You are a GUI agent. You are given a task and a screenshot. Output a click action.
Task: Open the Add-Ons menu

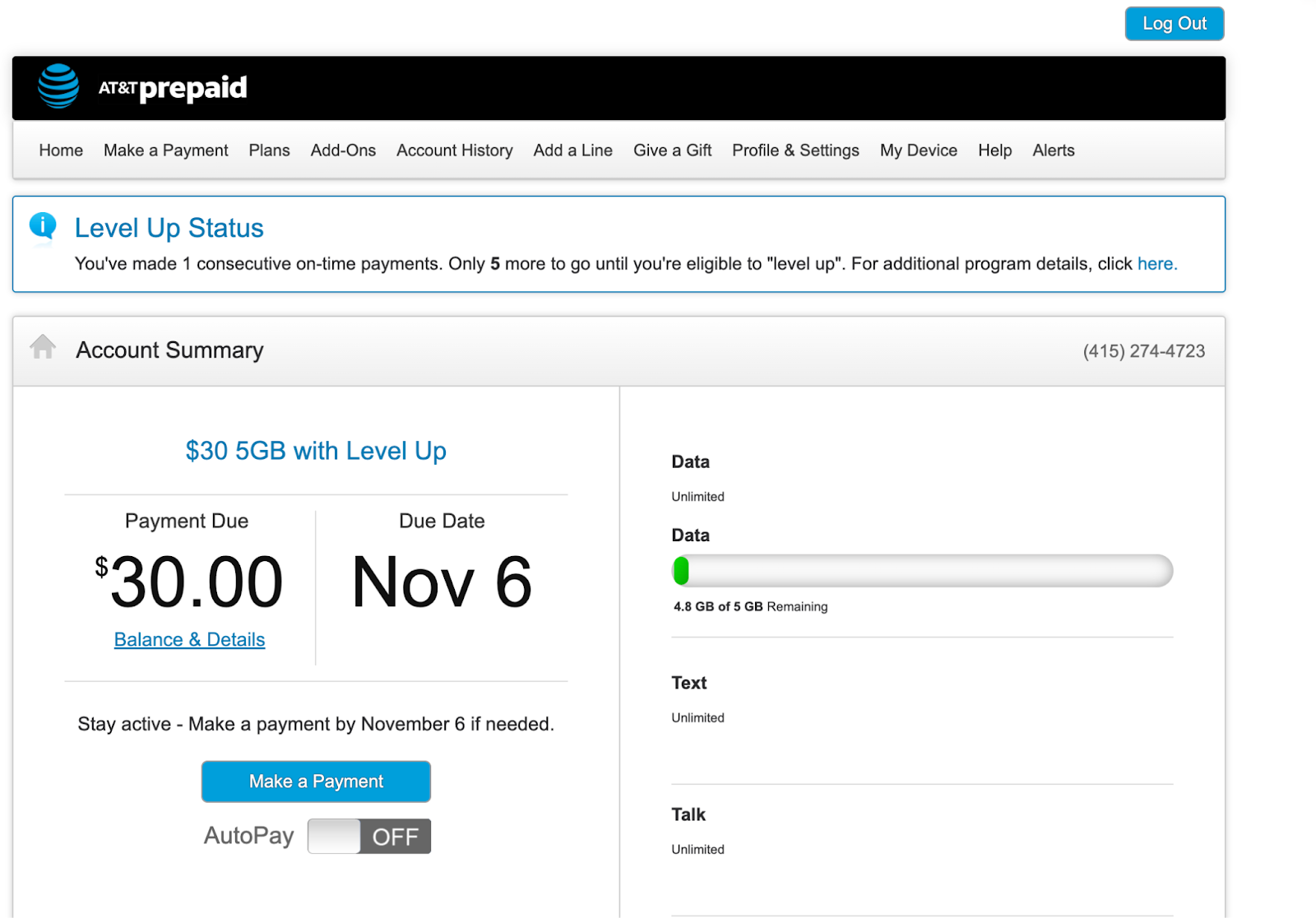click(343, 151)
